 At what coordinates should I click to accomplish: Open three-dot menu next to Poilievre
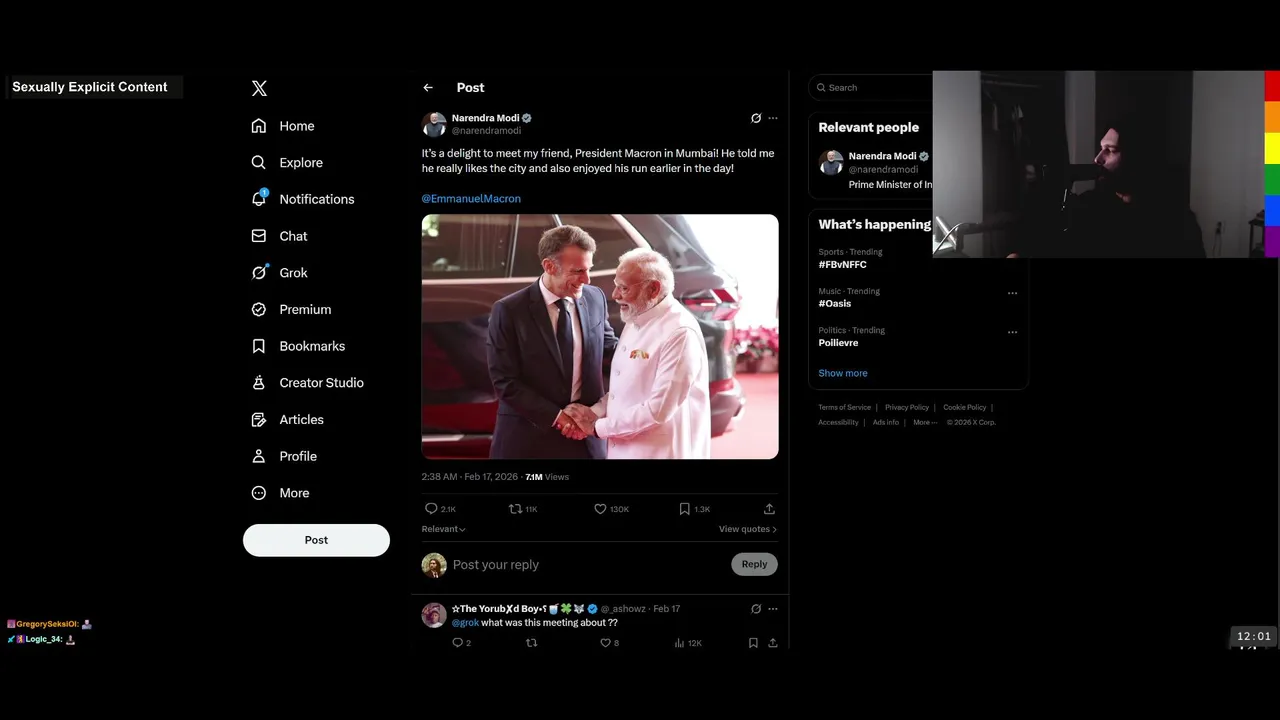[1012, 332]
